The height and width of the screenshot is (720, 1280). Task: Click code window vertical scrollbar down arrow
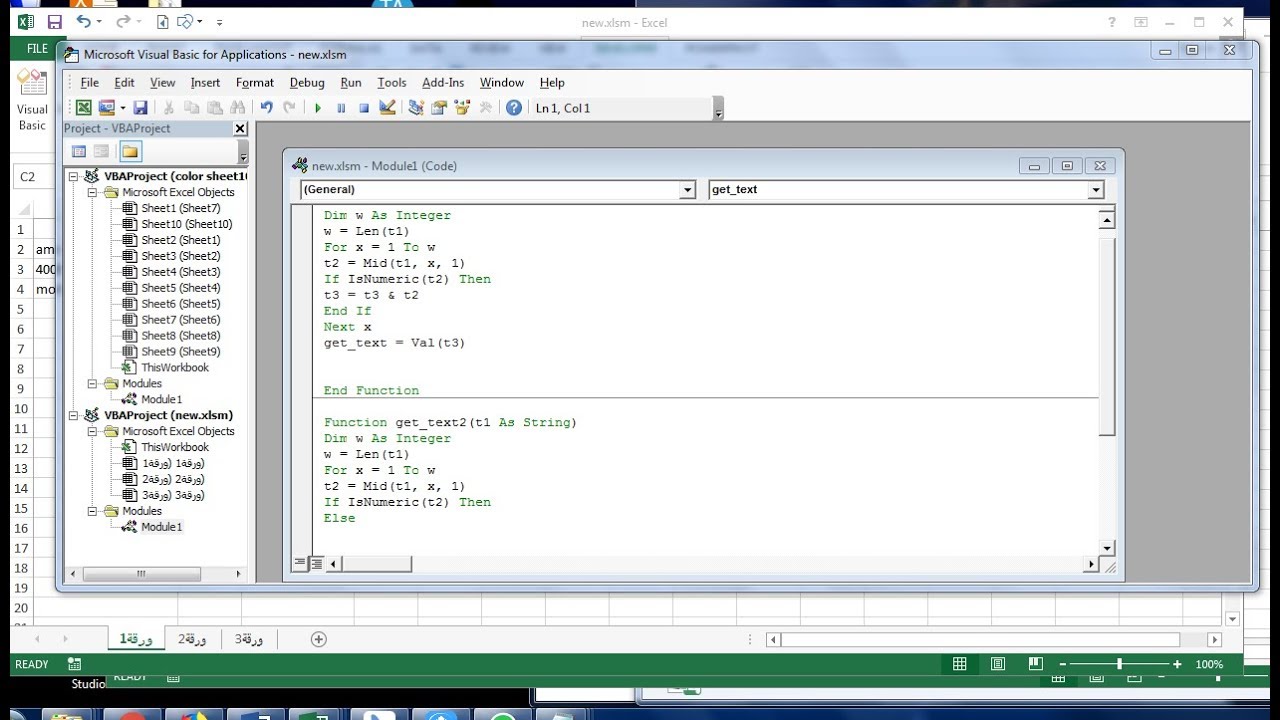coord(1107,548)
